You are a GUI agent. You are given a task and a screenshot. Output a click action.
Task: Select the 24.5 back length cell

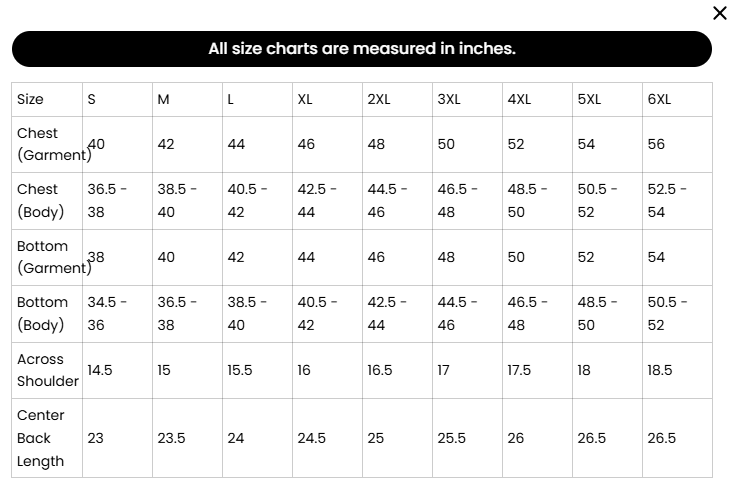pyautogui.click(x=327, y=438)
